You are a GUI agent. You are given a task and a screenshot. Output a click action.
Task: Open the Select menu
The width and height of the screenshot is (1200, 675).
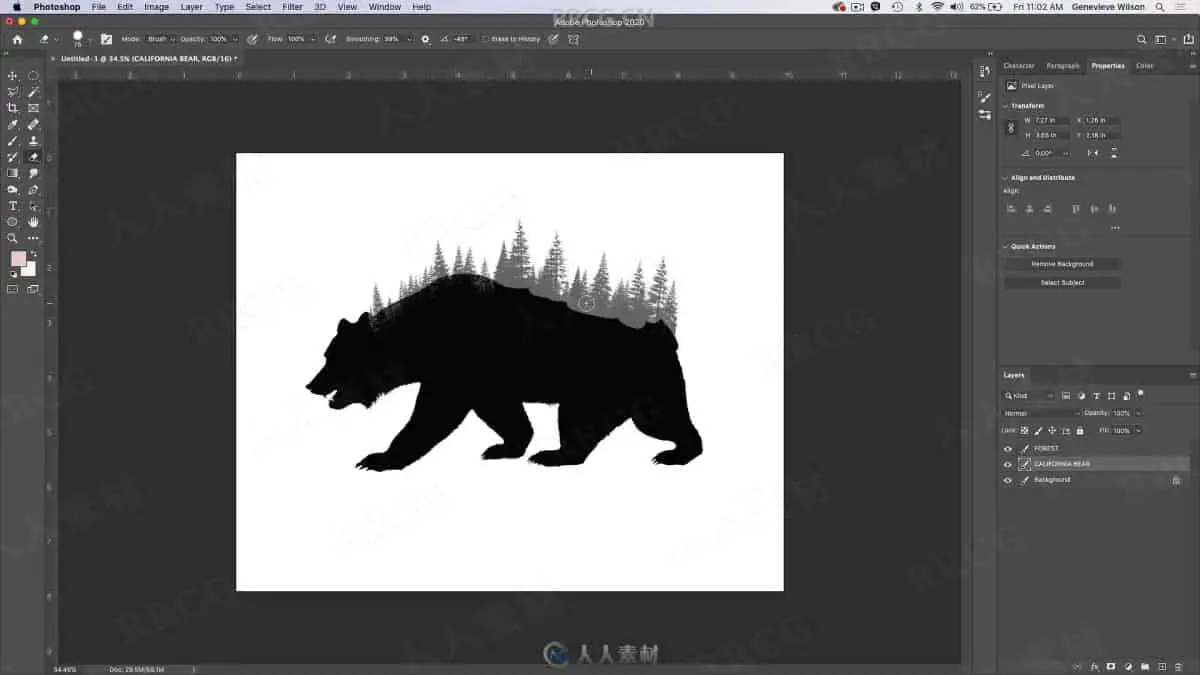tap(258, 7)
